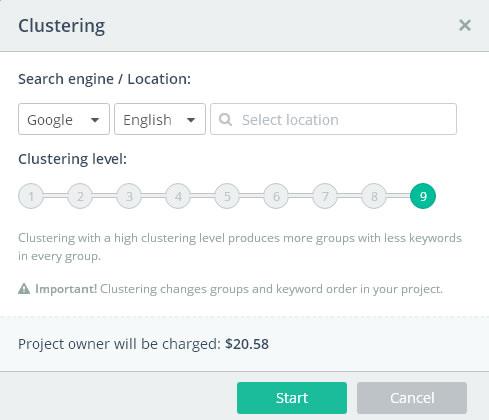Choose clustering level 3
The height and width of the screenshot is (420, 489).
coord(129,196)
